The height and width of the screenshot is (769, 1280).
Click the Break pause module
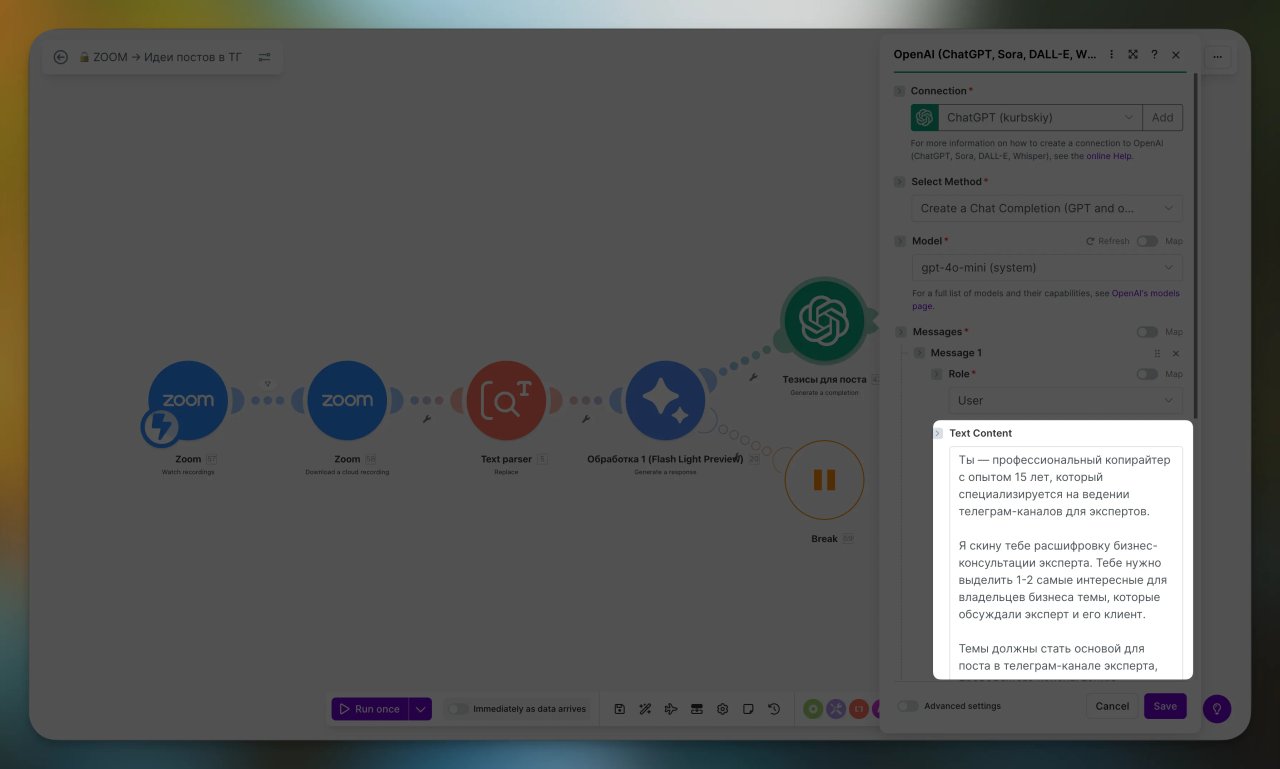[824, 480]
